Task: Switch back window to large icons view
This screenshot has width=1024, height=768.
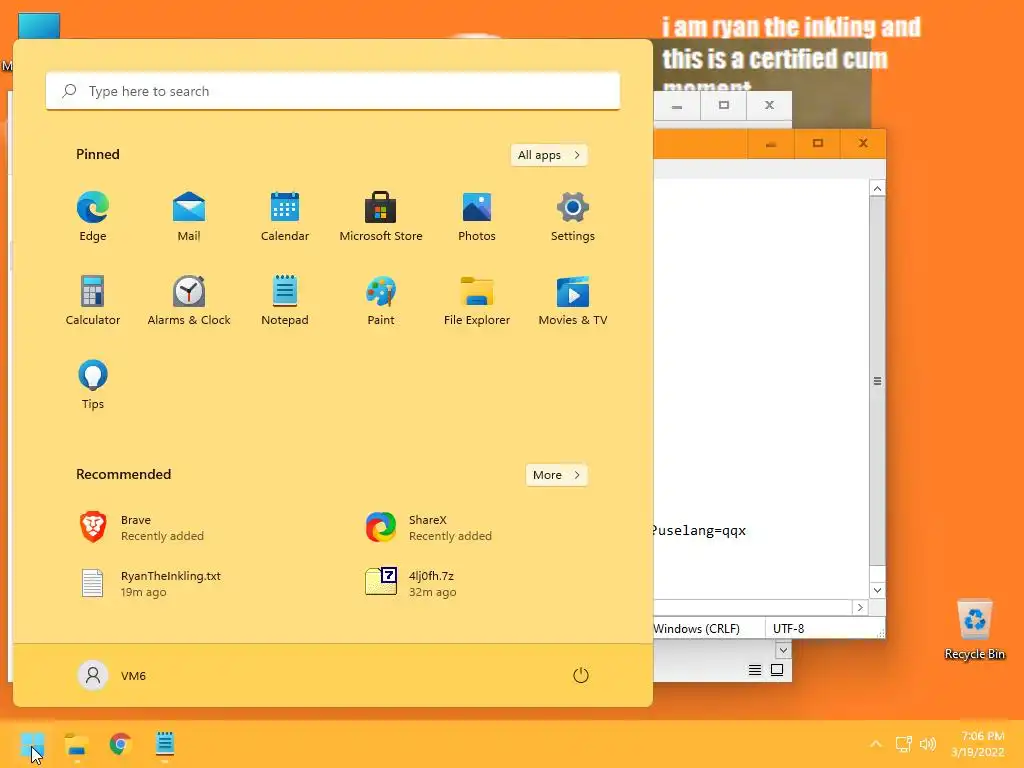Action: pyautogui.click(x=777, y=670)
